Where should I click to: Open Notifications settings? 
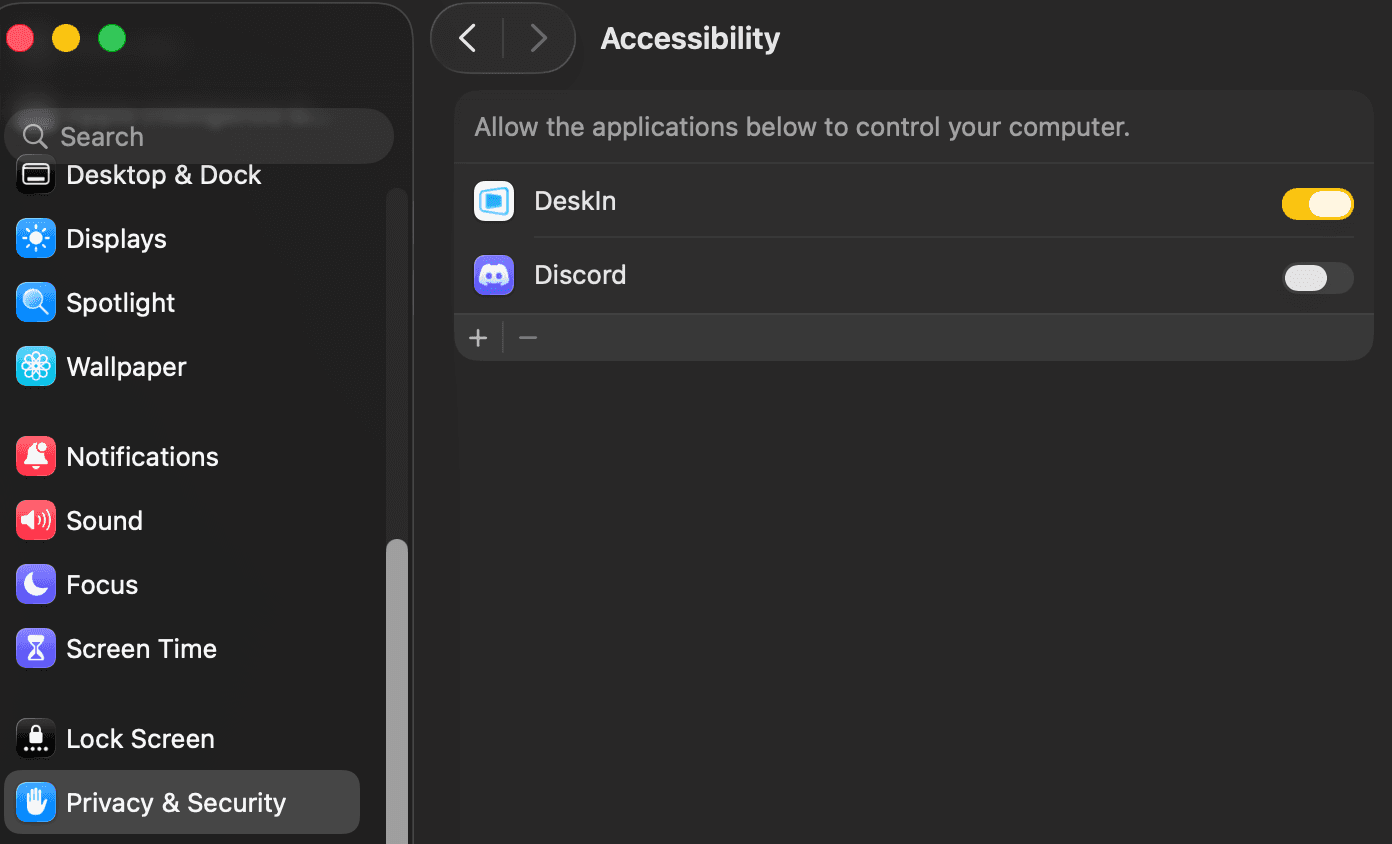pyautogui.click(x=142, y=456)
